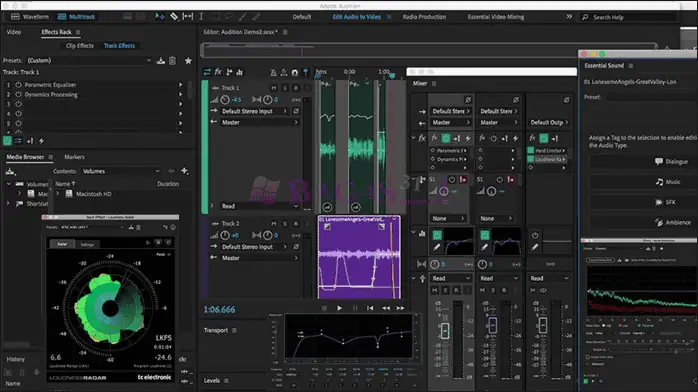Open the Media Browser tab
The height and width of the screenshot is (392, 698).
(x=25, y=157)
